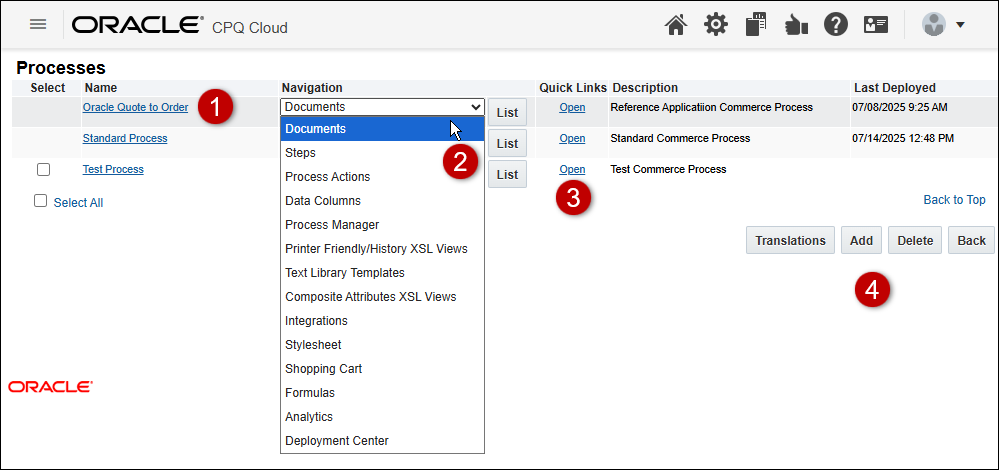Image resolution: width=999 pixels, height=470 pixels.
Task: Click the Last Deployed column header
Action: tap(895, 88)
